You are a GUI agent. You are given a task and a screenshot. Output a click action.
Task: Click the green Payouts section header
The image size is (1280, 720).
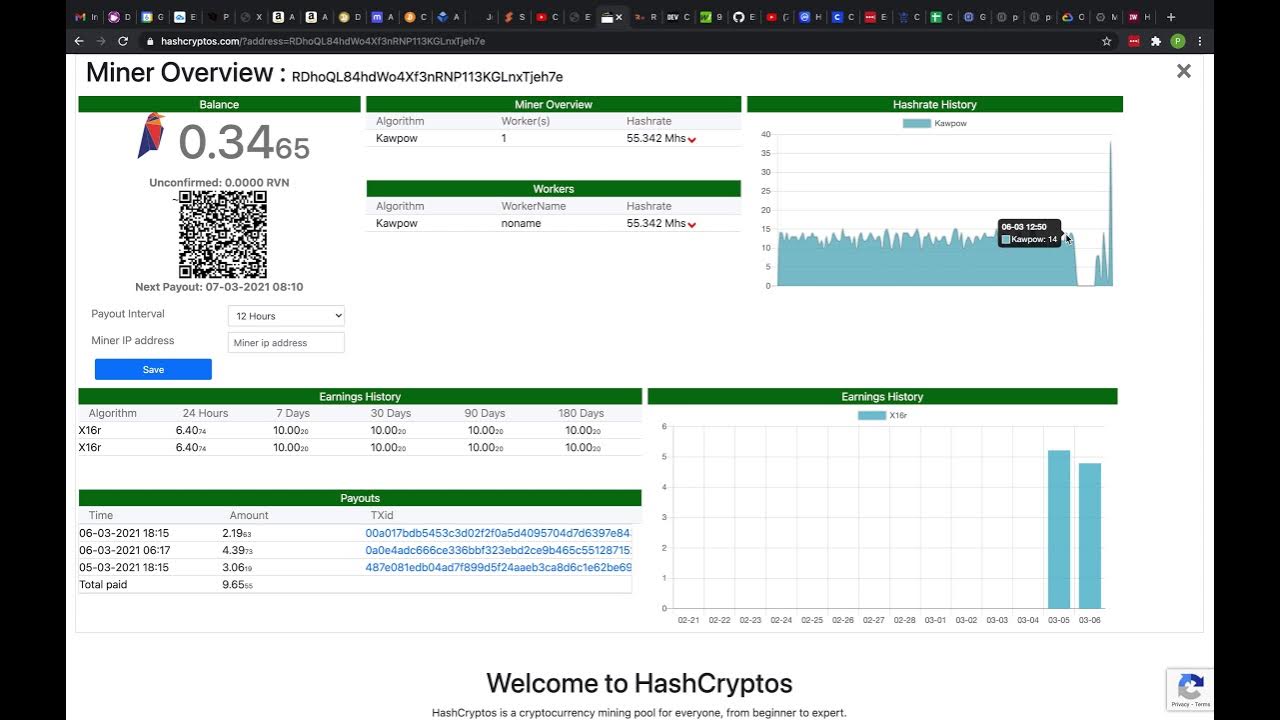tap(360, 498)
